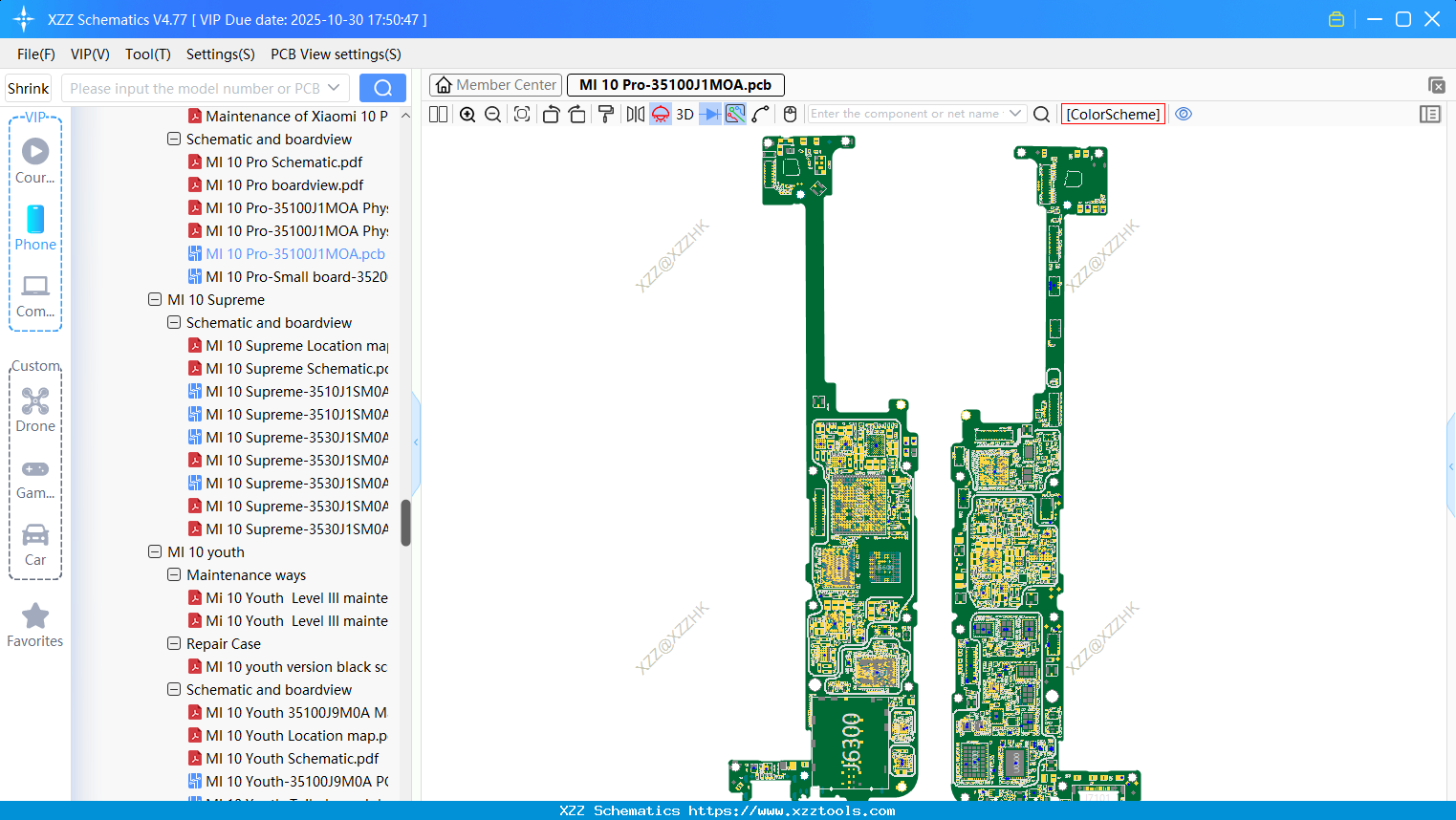Open MI 10 Pro boardview.pdf
1456x820 pixels.
(x=285, y=184)
